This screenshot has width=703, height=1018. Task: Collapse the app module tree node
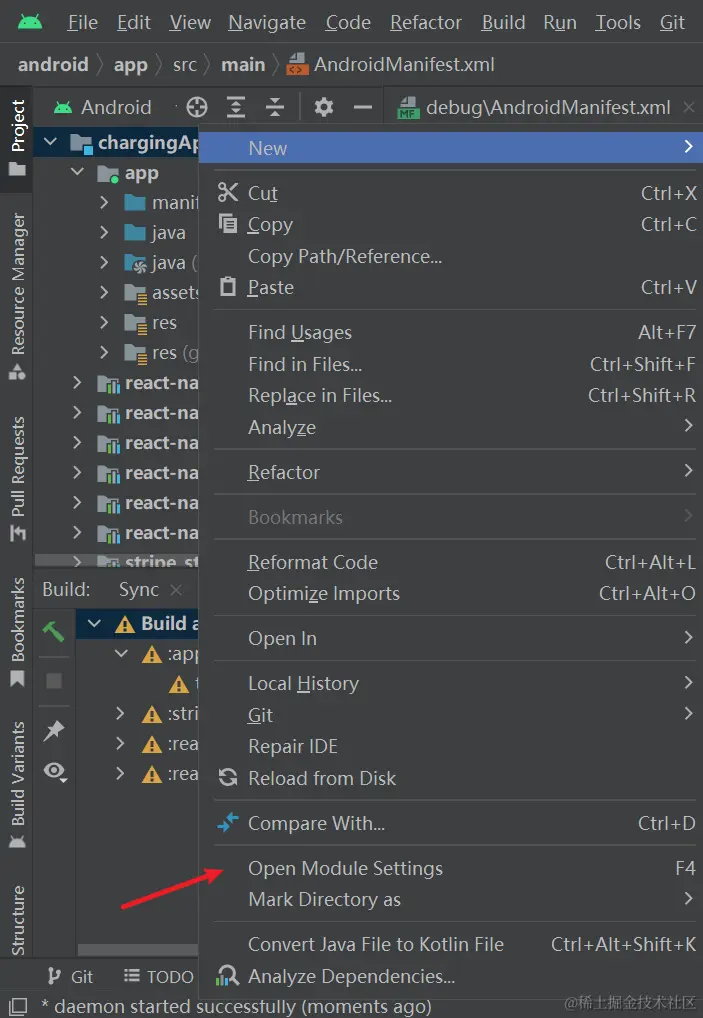tap(78, 173)
